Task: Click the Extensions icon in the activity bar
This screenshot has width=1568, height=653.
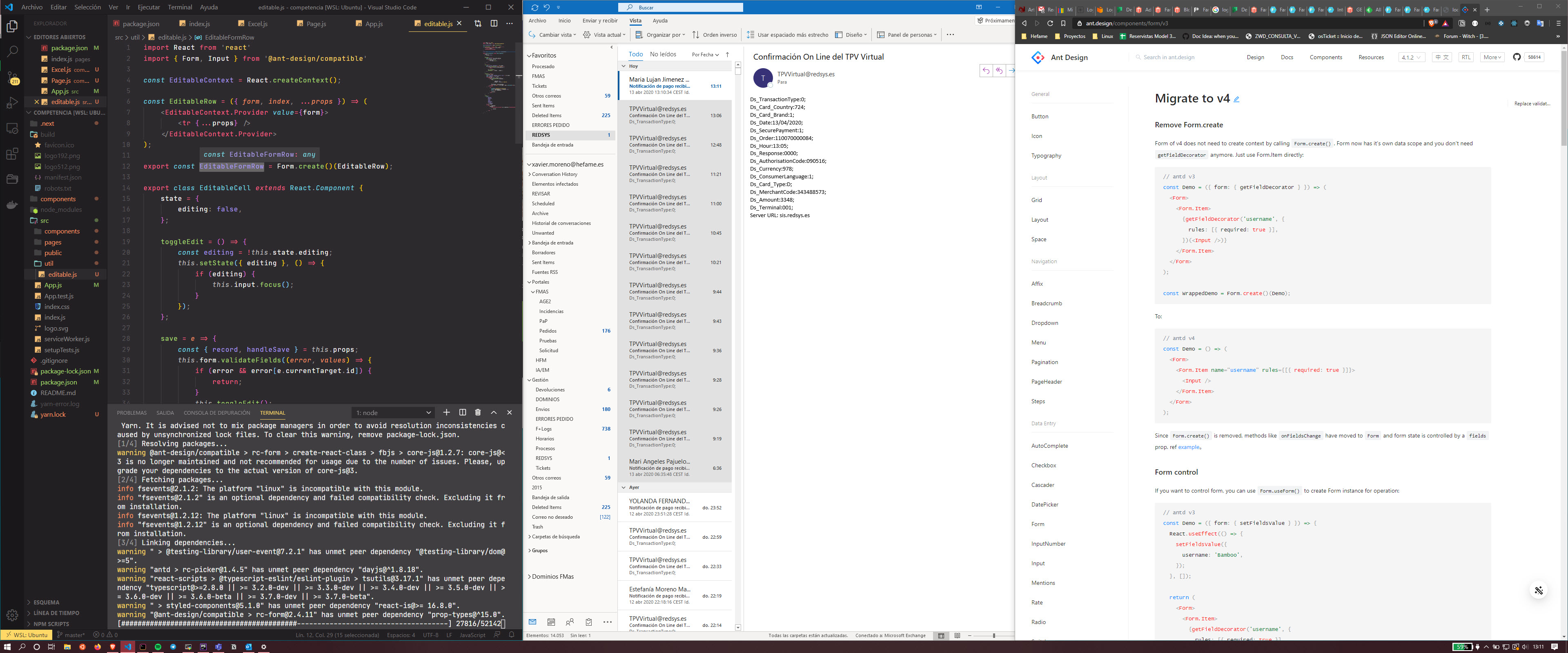Action: click(x=12, y=154)
